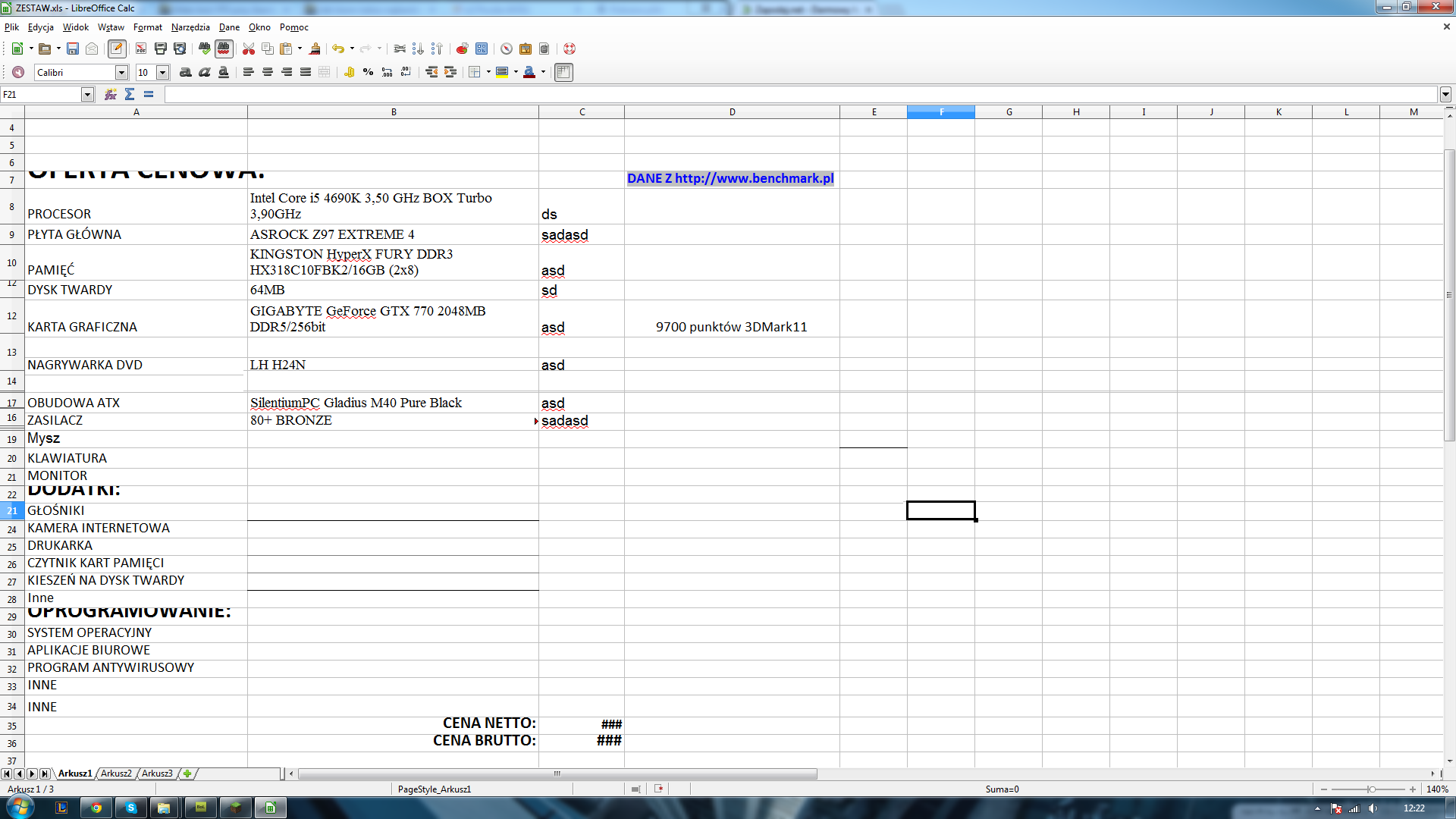Viewport: 1456px width, 819px height.
Task: Toggle bold text formatting
Action: pyautogui.click(x=185, y=72)
